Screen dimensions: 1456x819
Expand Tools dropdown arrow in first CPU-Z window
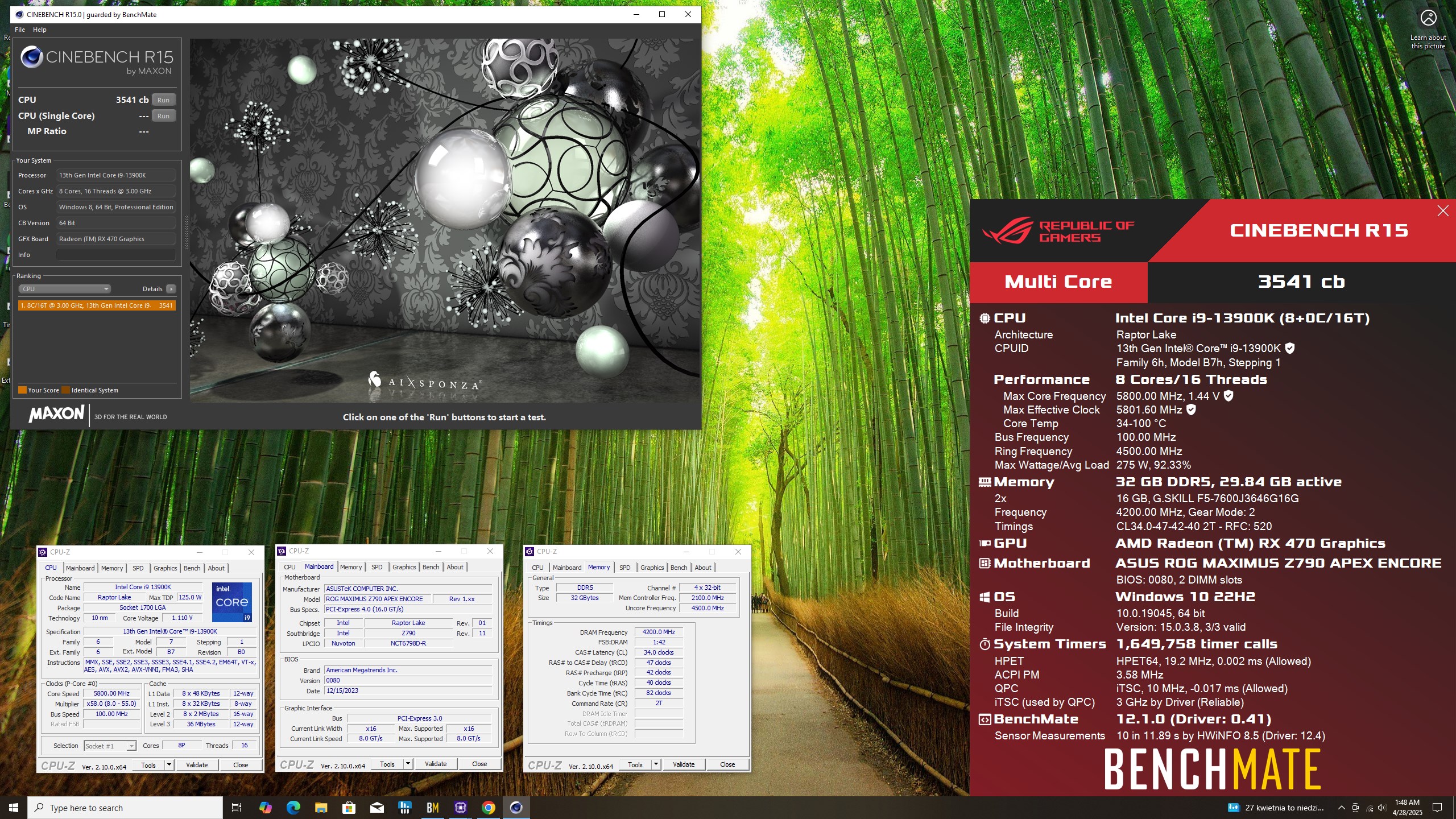point(169,765)
